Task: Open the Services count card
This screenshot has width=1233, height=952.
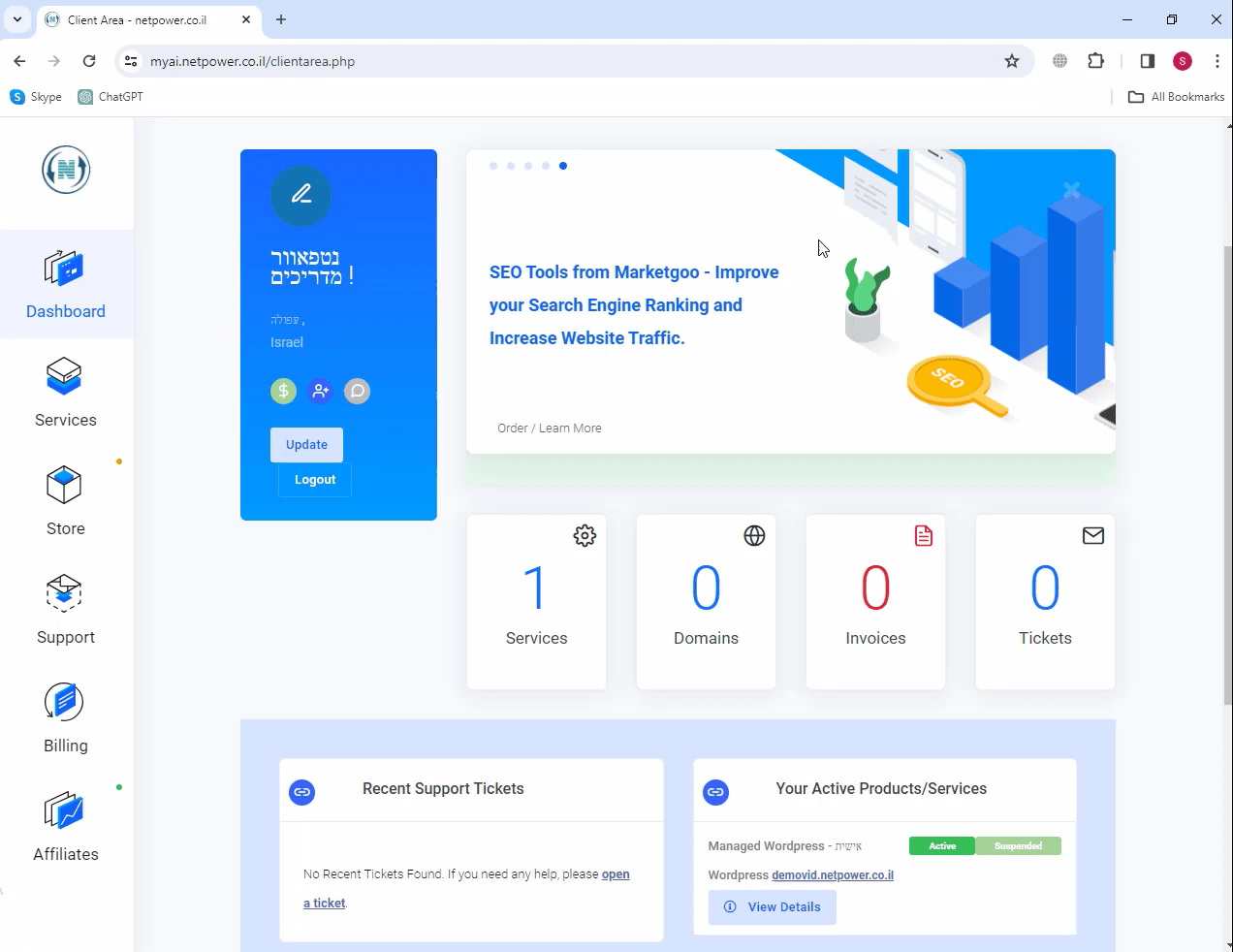Action: [537, 602]
